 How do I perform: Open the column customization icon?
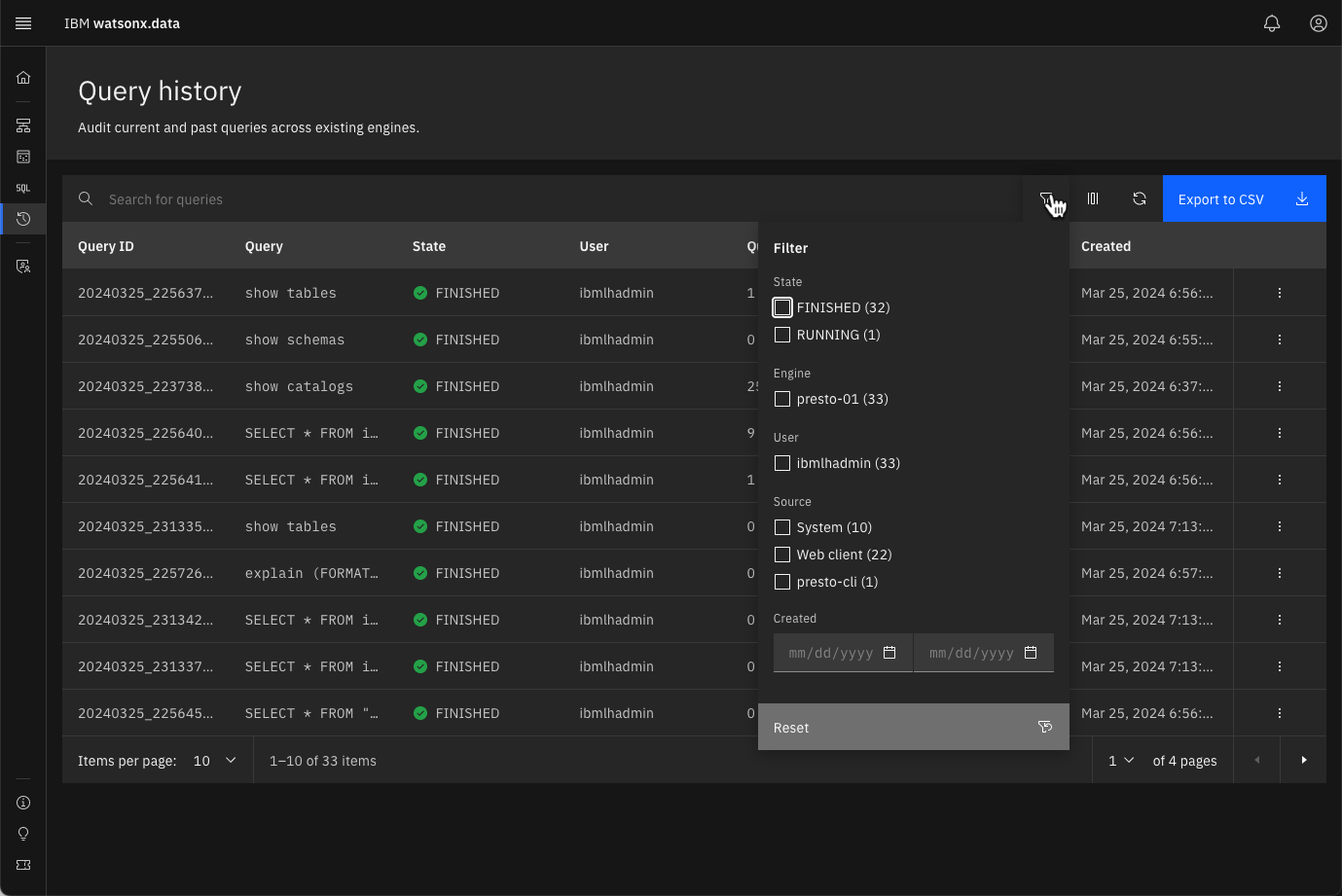pyautogui.click(x=1093, y=198)
